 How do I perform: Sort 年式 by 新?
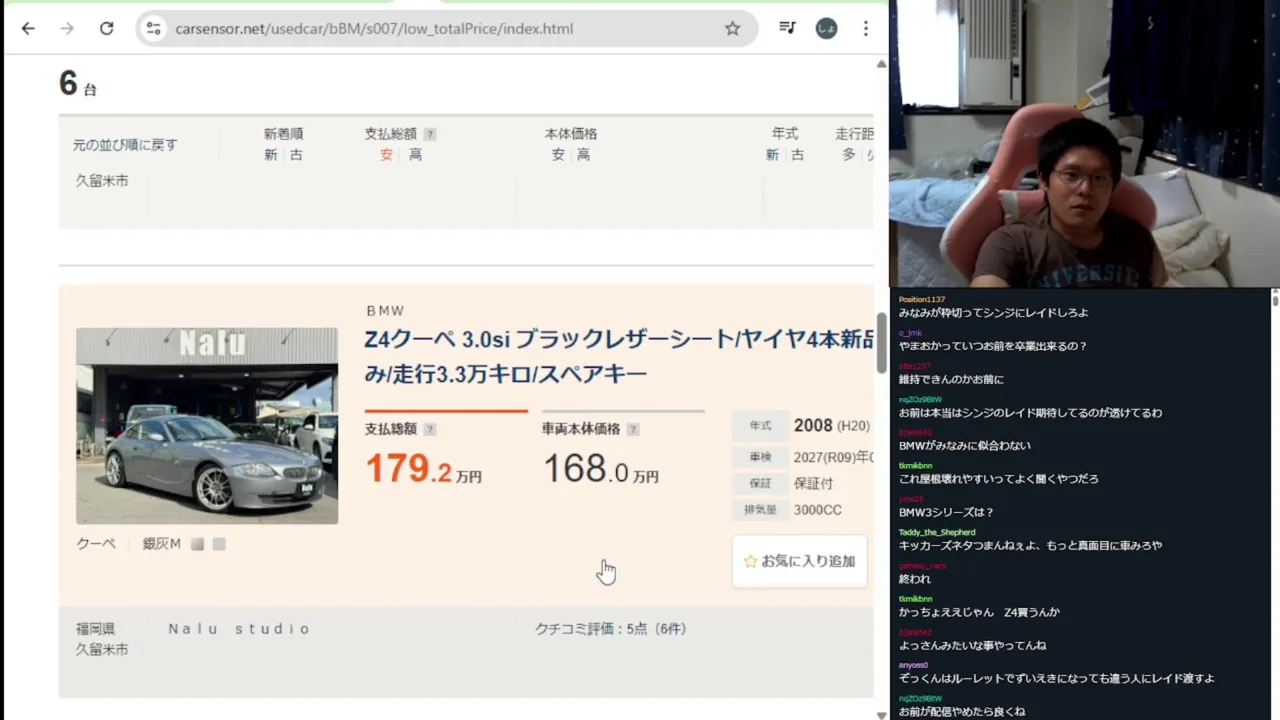(x=772, y=155)
